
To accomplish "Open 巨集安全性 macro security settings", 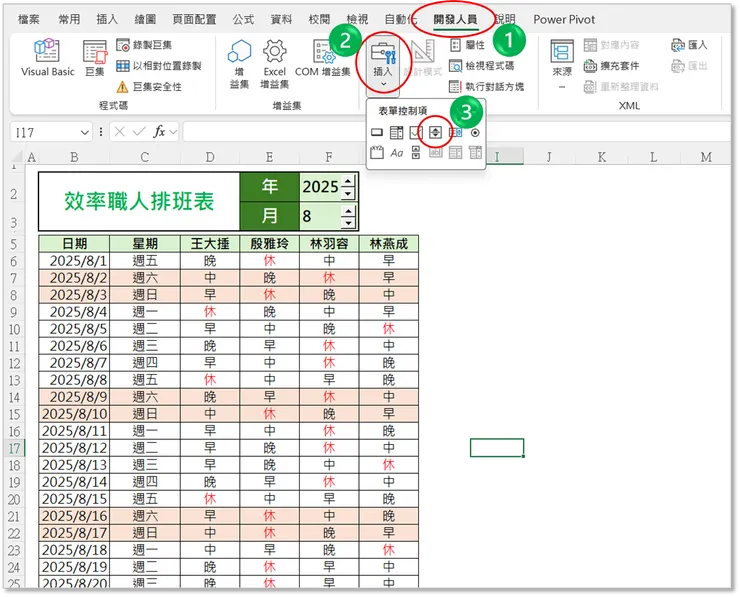I will [x=149, y=86].
